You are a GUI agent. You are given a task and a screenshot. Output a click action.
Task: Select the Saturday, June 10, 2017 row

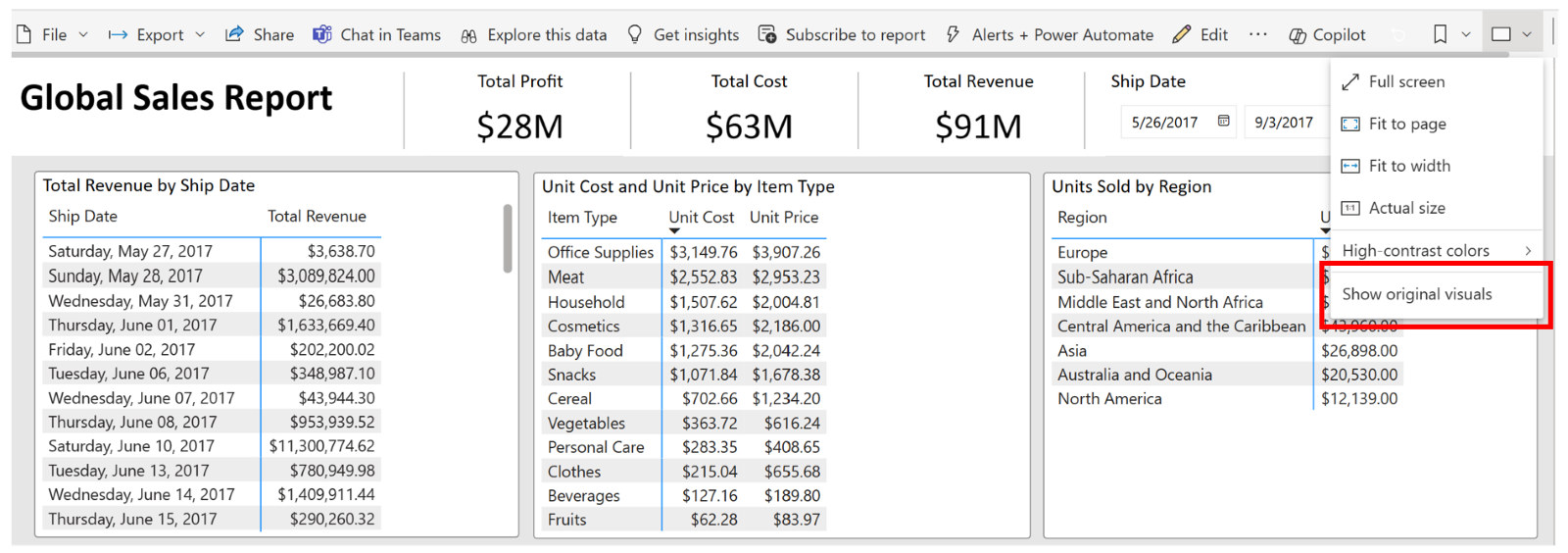click(212, 446)
